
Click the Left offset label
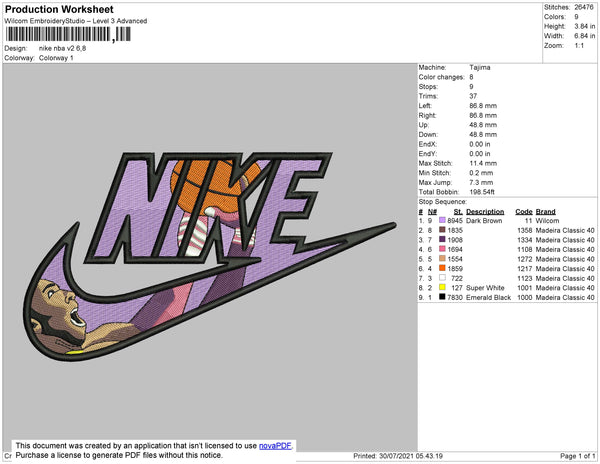point(425,106)
